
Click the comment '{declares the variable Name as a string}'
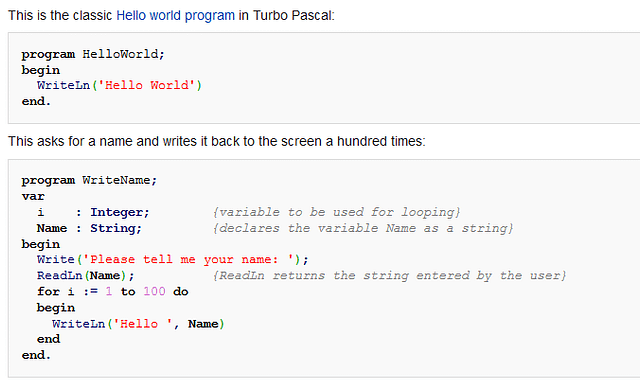point(363,228)
